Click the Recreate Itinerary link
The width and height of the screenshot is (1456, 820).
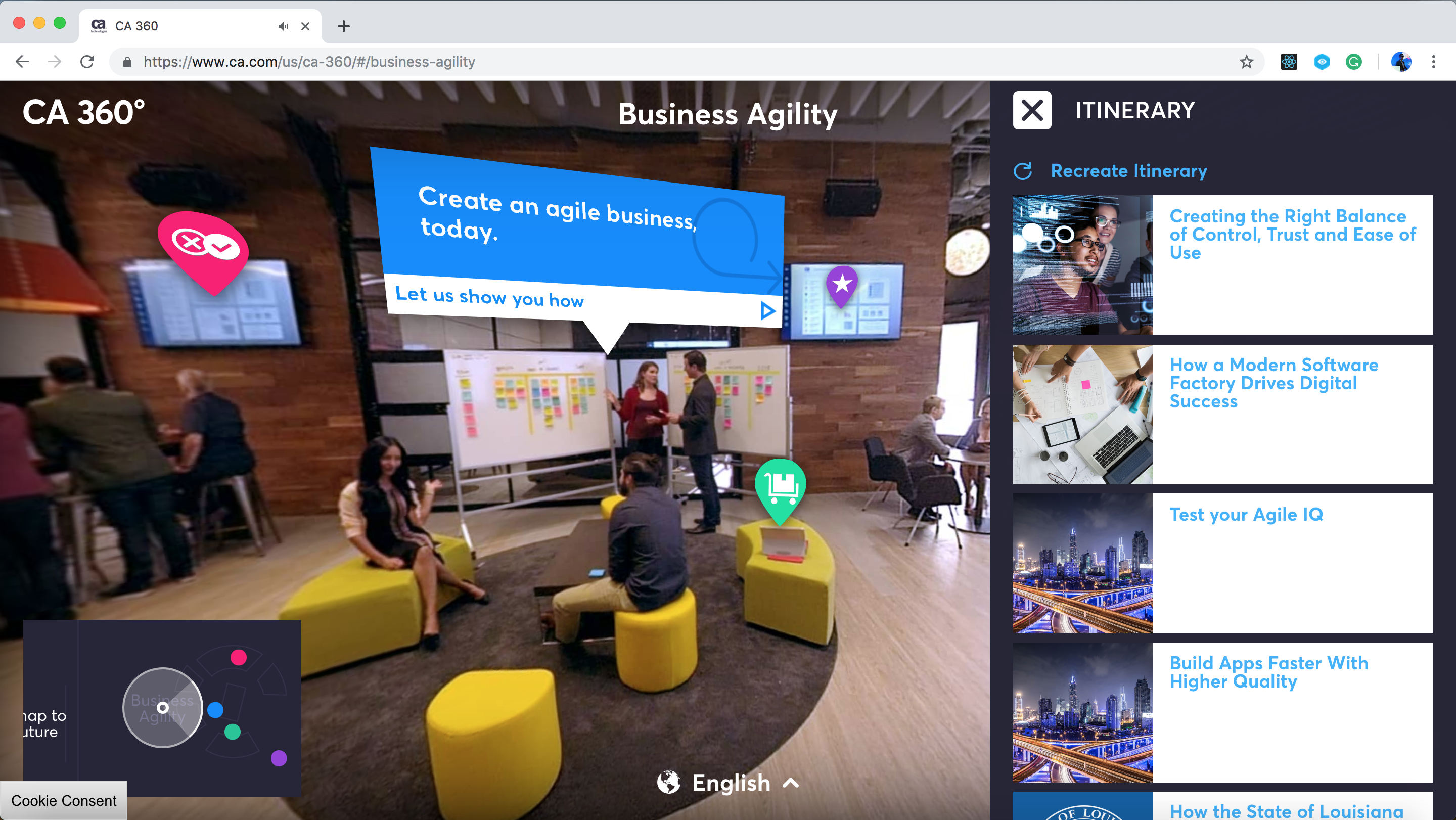click(1129, 171)
